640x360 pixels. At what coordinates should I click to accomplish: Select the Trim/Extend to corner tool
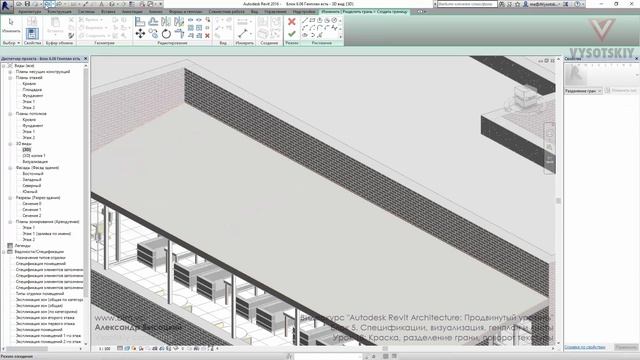click(179, 33)
